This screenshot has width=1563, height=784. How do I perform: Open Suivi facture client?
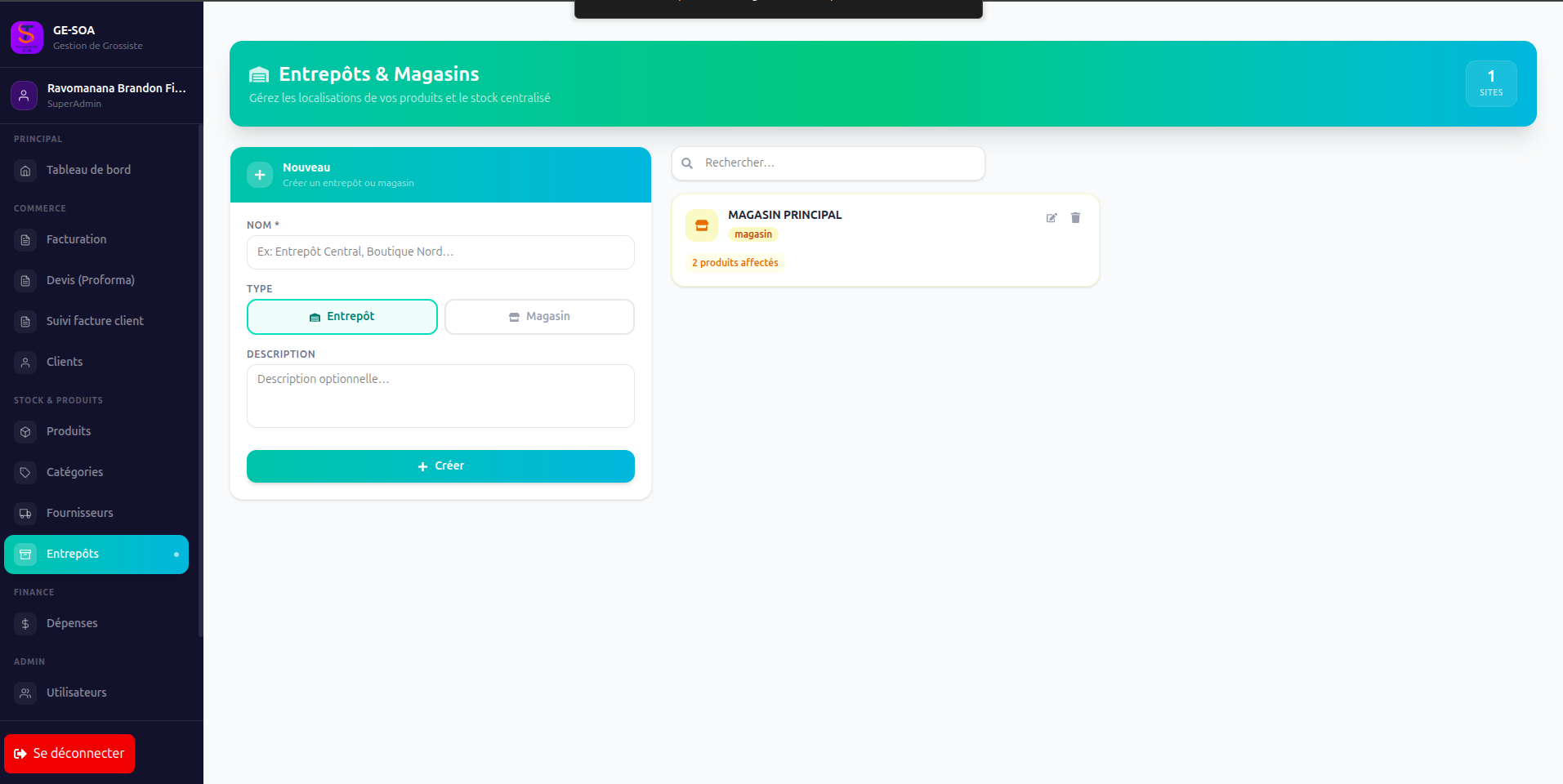pyautogui.click(x=96, y=322)
